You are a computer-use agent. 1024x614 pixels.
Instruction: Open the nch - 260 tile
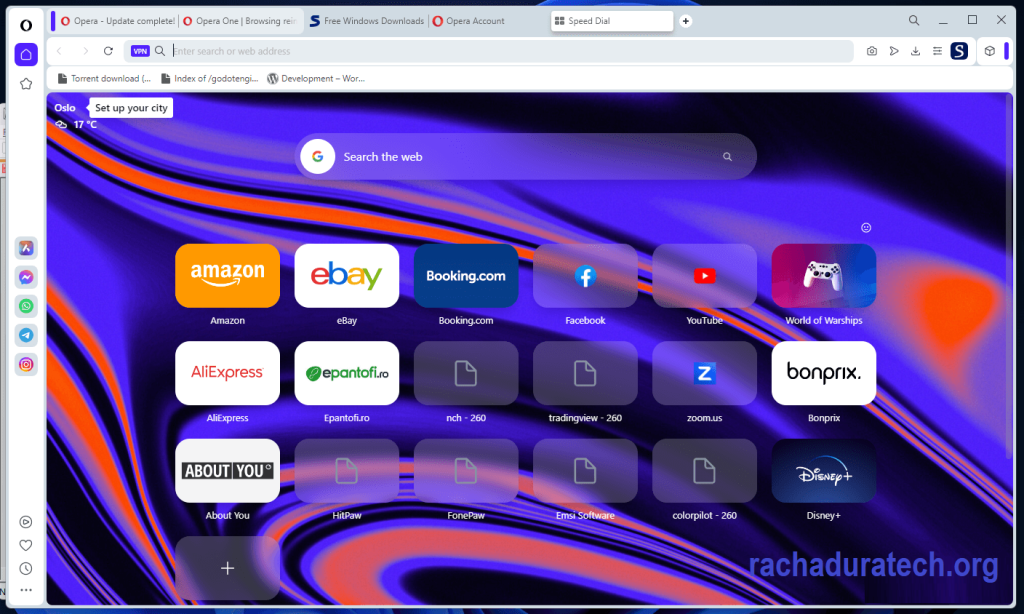(x=466, y=373)
